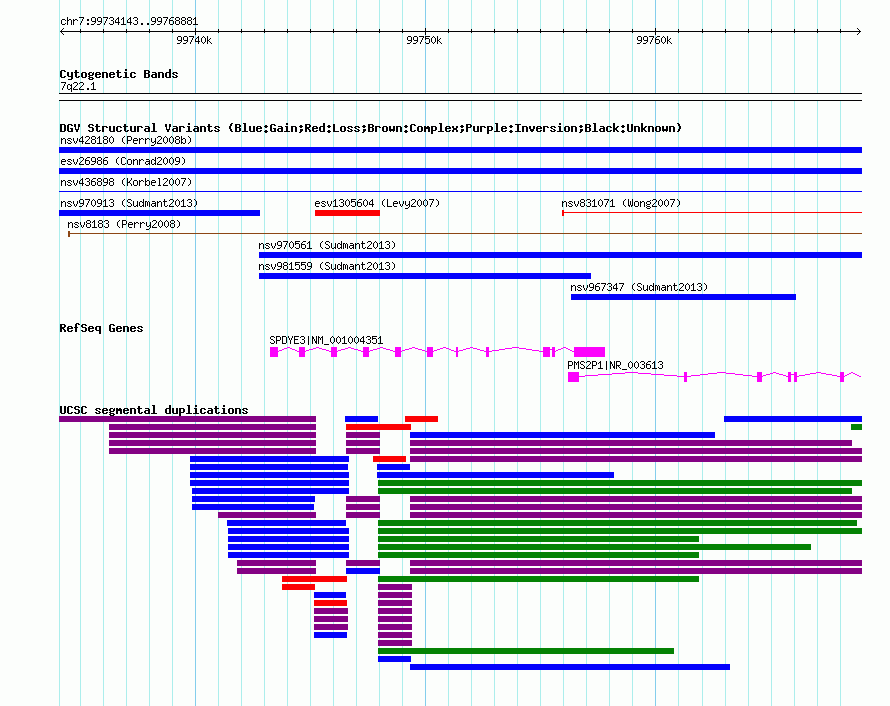Click the topmost purple segmental duplication bar
This screenshot has width=890, height=706.
pos(187,419)
